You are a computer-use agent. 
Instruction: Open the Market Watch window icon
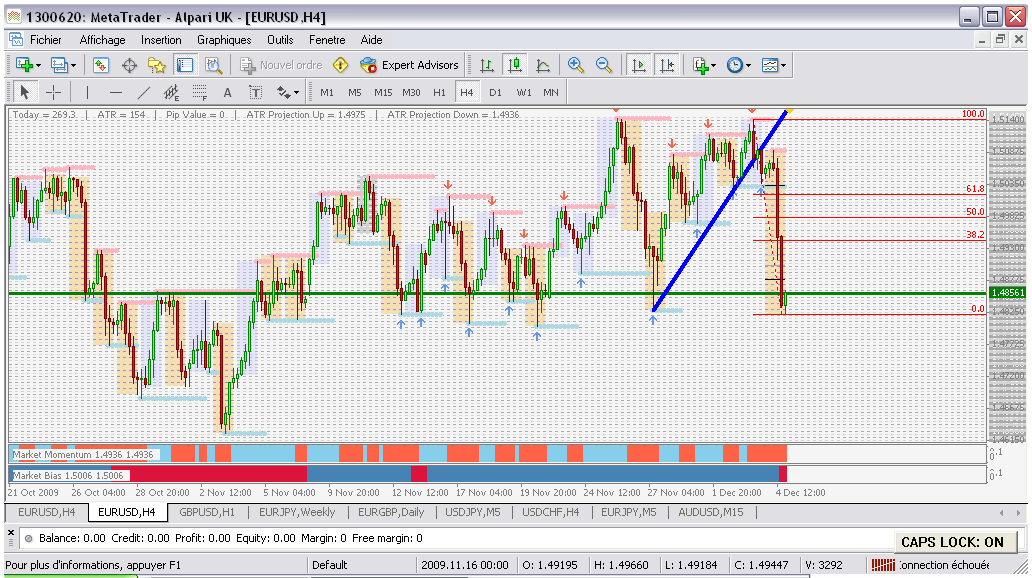(101, 65)
